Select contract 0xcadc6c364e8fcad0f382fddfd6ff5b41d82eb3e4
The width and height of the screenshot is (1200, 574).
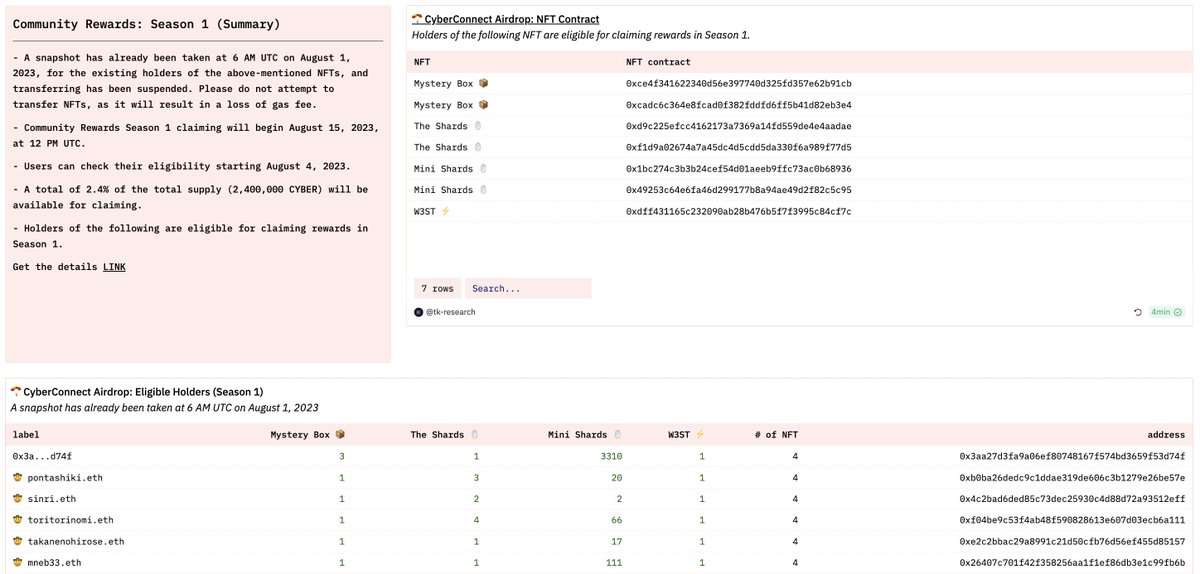tap(738, 105)
